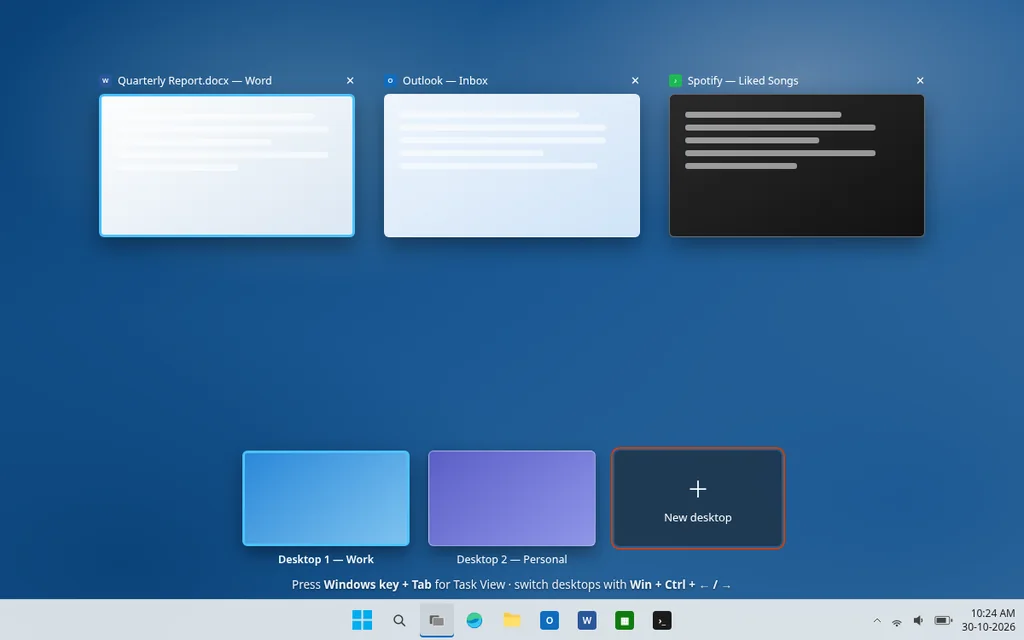
Task: Click the Quarterly Report.docx — Word title
Action: [x=195, y=80]
